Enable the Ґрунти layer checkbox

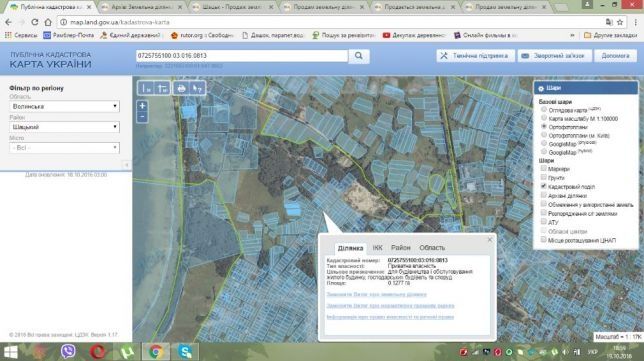[x=544, y=177]
